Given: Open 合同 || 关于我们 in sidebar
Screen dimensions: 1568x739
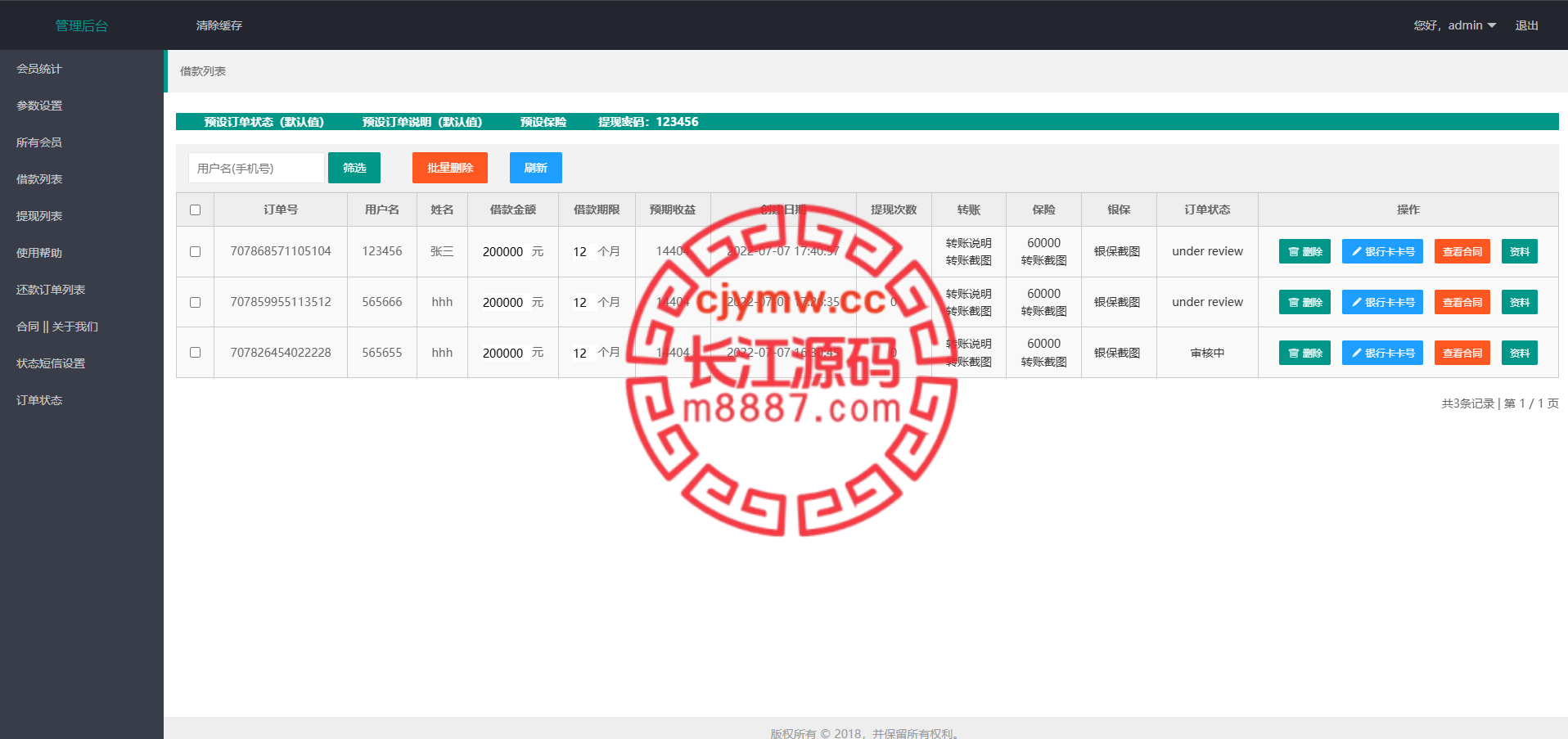Looking at the screenshot, I should tap(57, 327).
